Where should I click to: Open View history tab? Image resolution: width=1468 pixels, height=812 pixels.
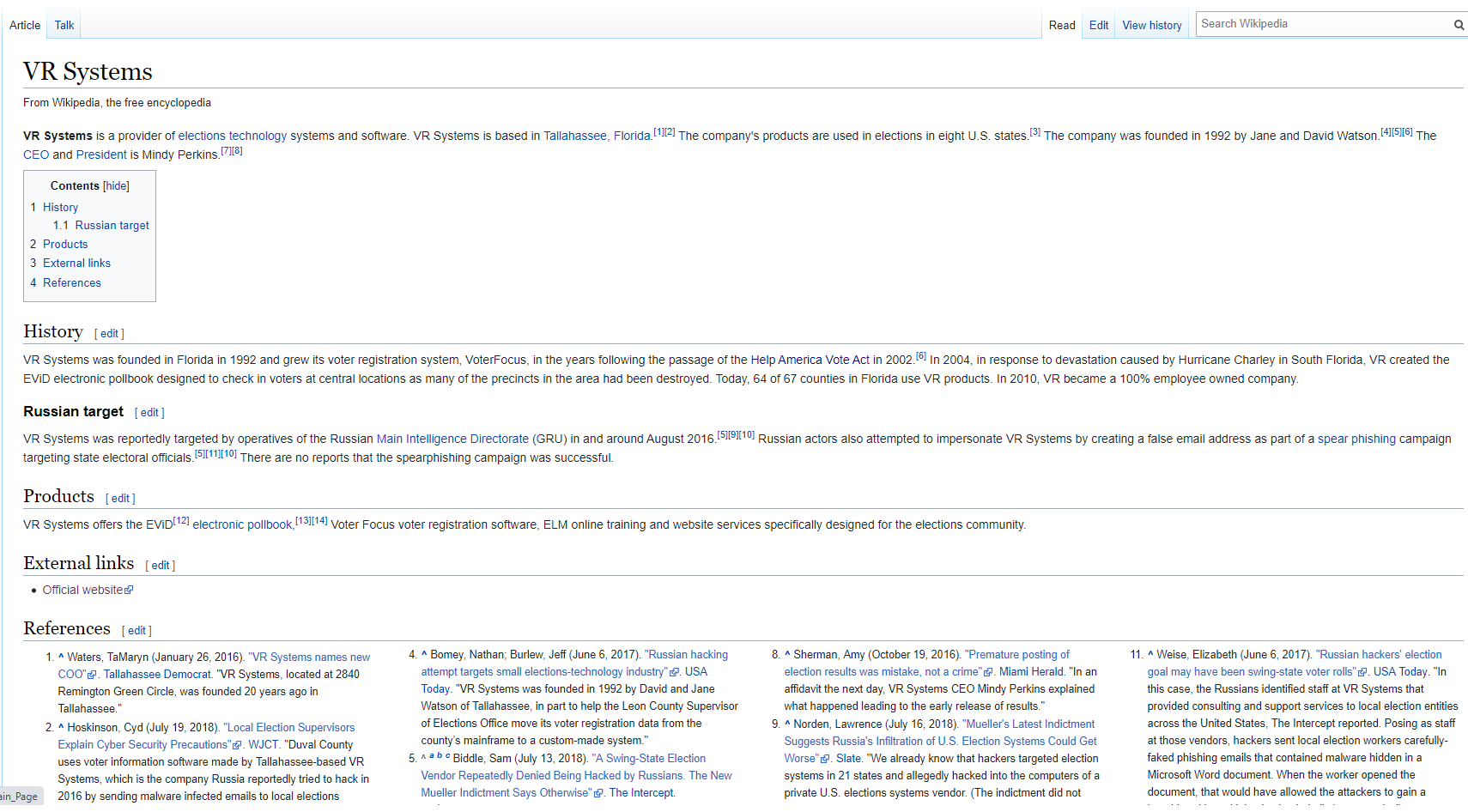coord(1152,25)
